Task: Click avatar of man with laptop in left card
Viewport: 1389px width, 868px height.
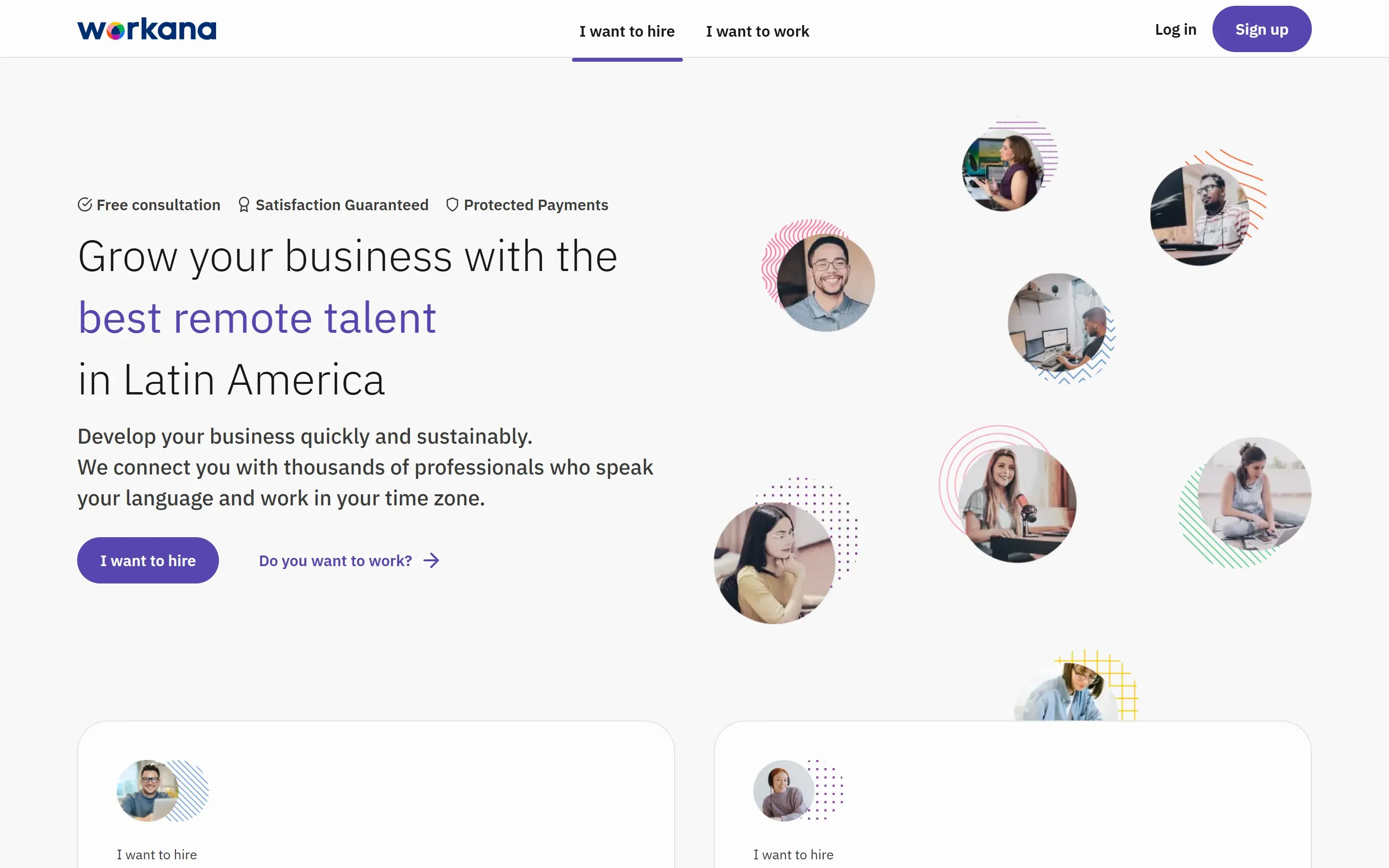Action: (x=148, y=791)
